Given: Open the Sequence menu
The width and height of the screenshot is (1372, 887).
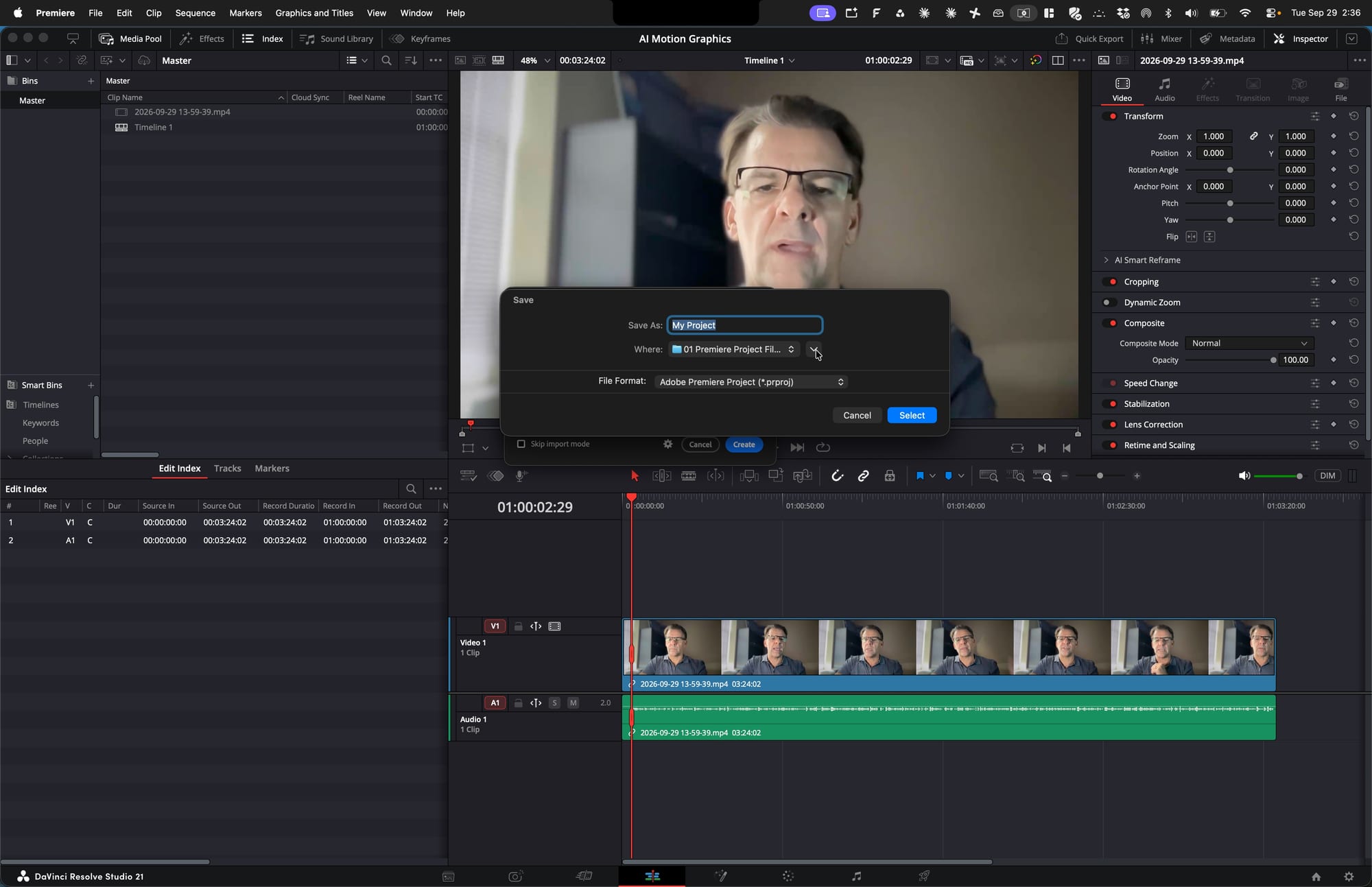Looking at the screenshot, I should [x=195, y=13].
